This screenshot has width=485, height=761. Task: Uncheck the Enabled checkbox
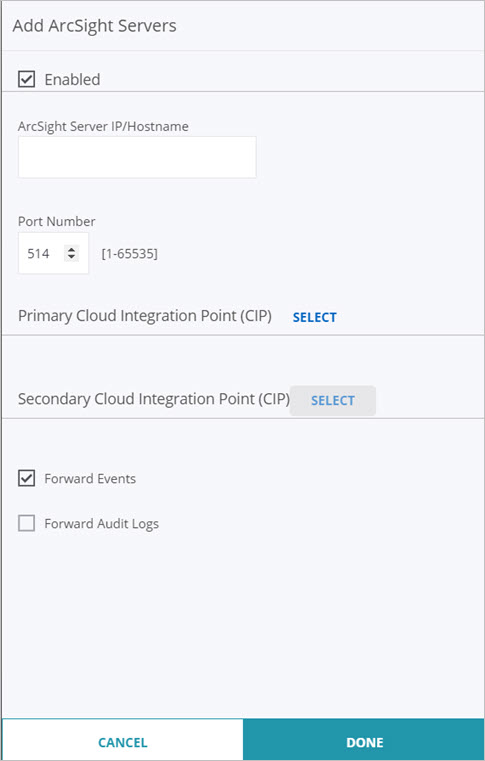click(26, 79)
